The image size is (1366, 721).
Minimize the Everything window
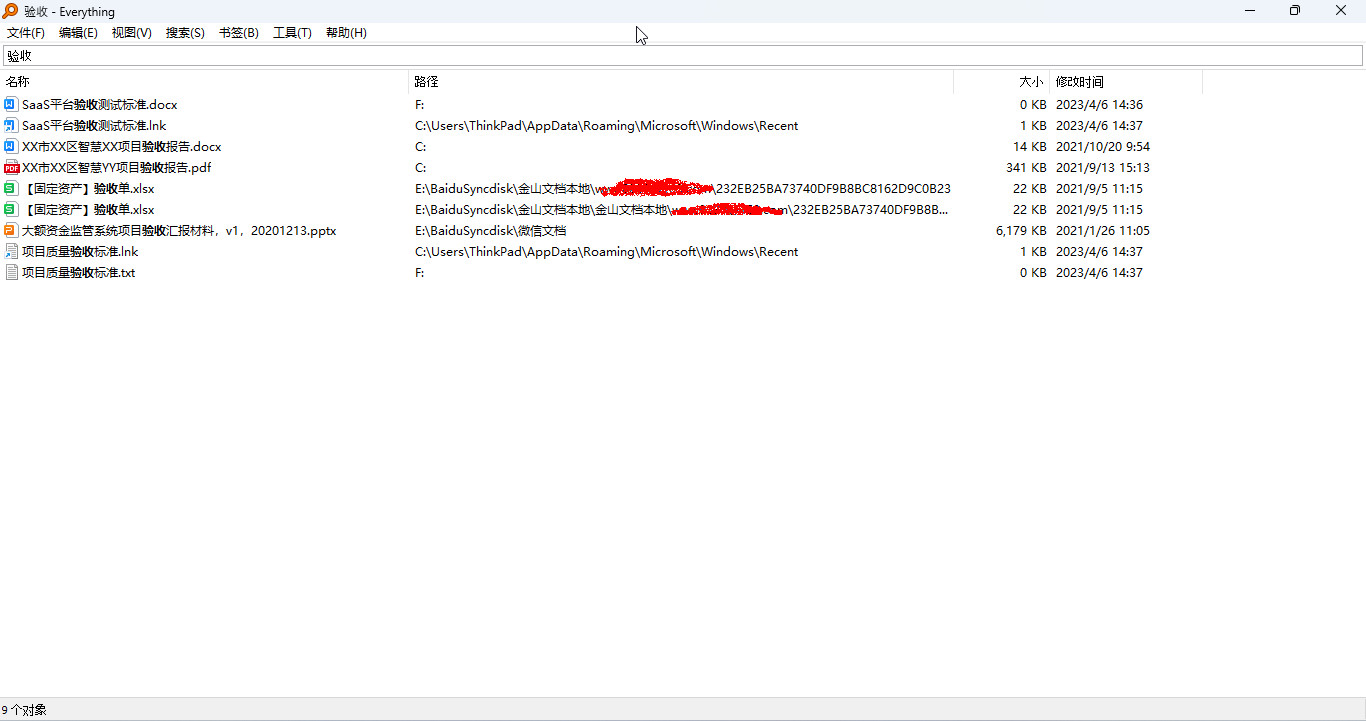tap(1250, 11)
